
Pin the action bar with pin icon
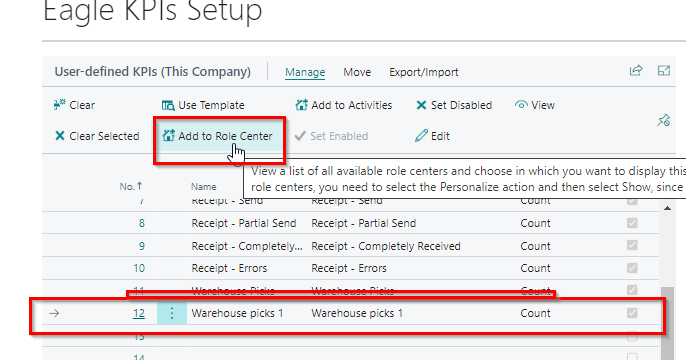664,120
